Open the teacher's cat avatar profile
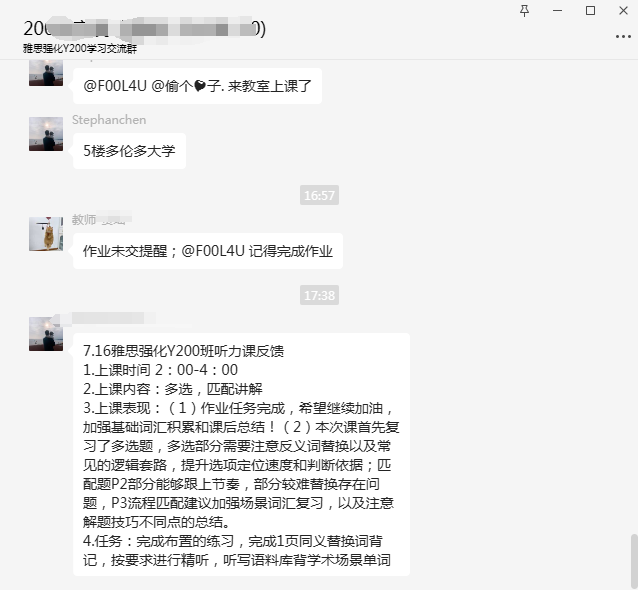 [x=46, y=234]
